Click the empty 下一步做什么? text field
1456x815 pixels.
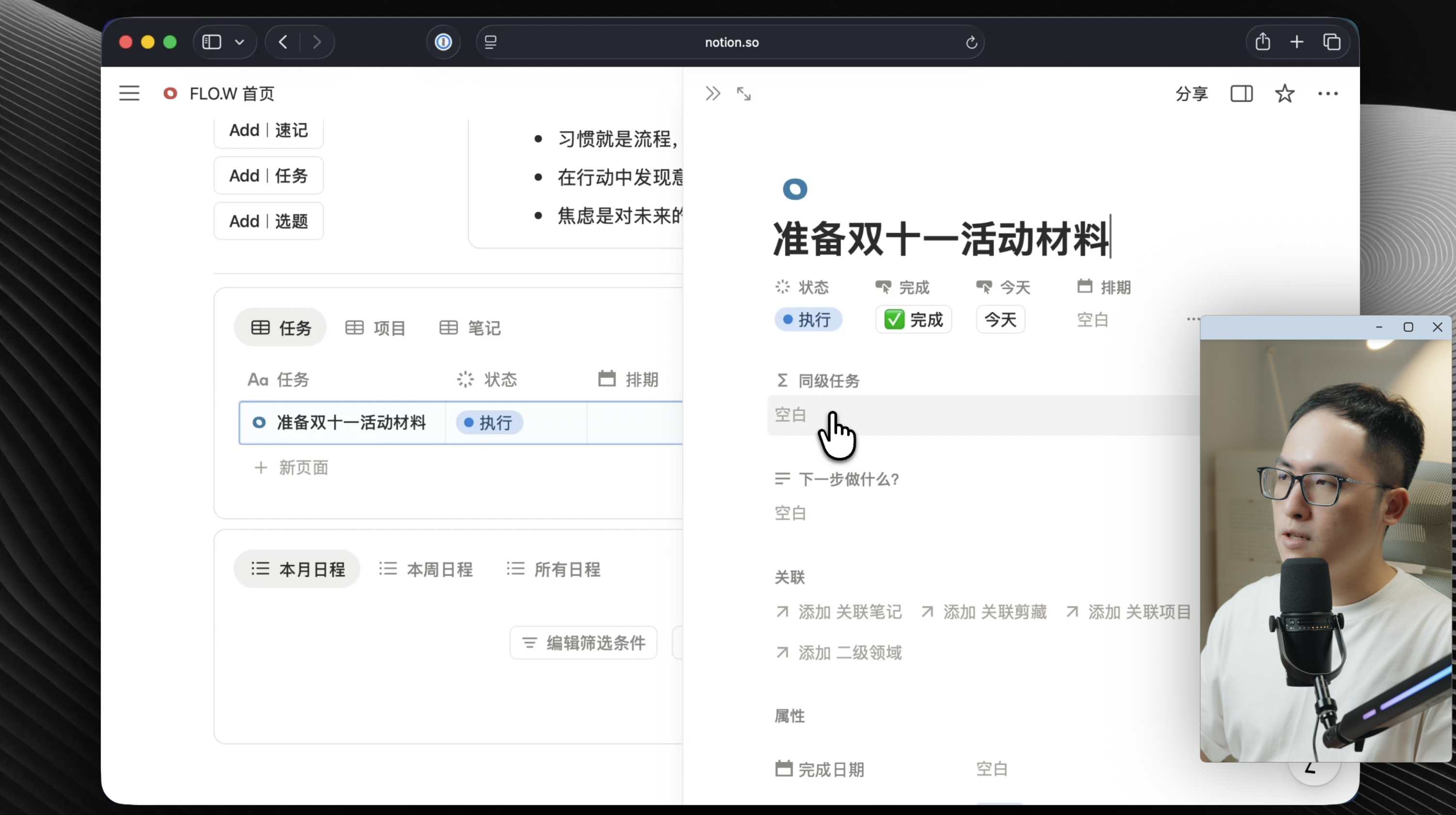click(790, 513)
